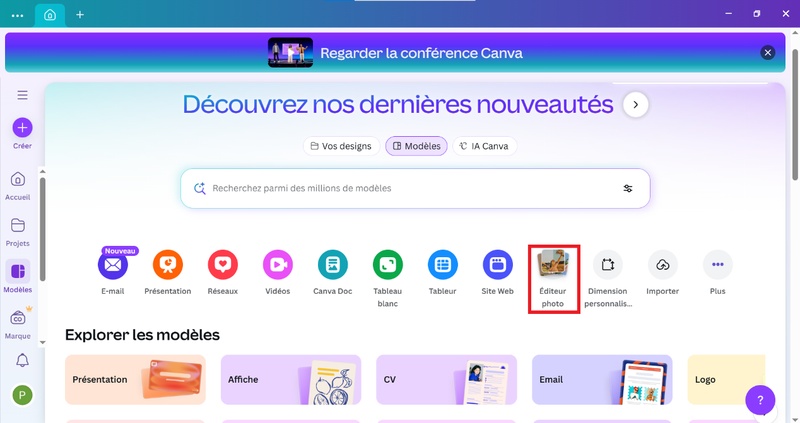Toggle the hamburger sidebar menu
The height and width of the screenshot is (423, 800).
point(22,95)
